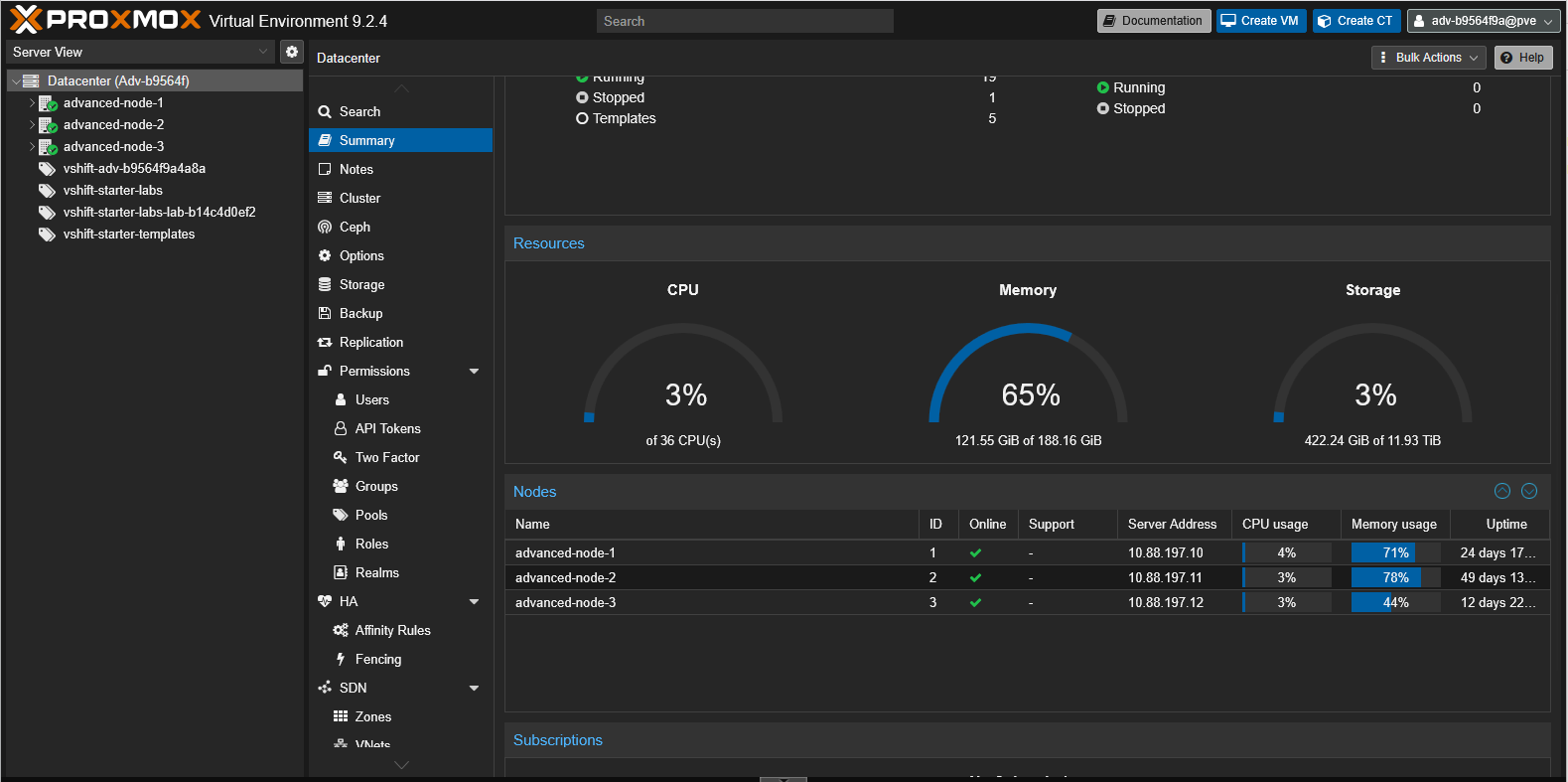Image resolution: width=1568 pixels, height=782 pixels.
Task: Sort by the Name column header
Action: [x=712, y=525]
